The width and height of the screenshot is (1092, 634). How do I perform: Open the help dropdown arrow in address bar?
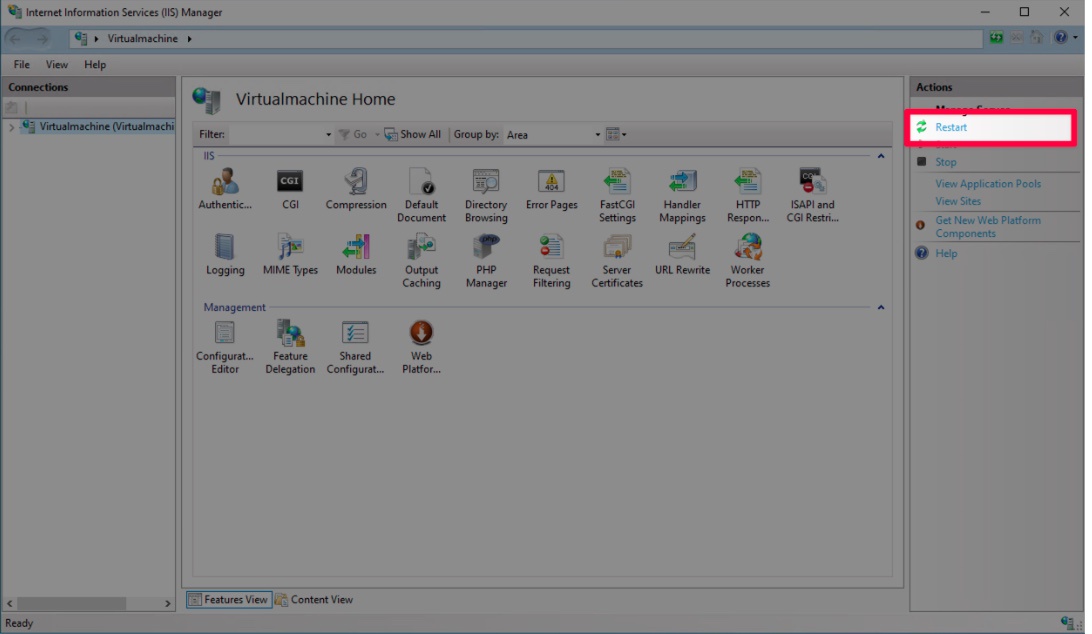coord(1075,38)
